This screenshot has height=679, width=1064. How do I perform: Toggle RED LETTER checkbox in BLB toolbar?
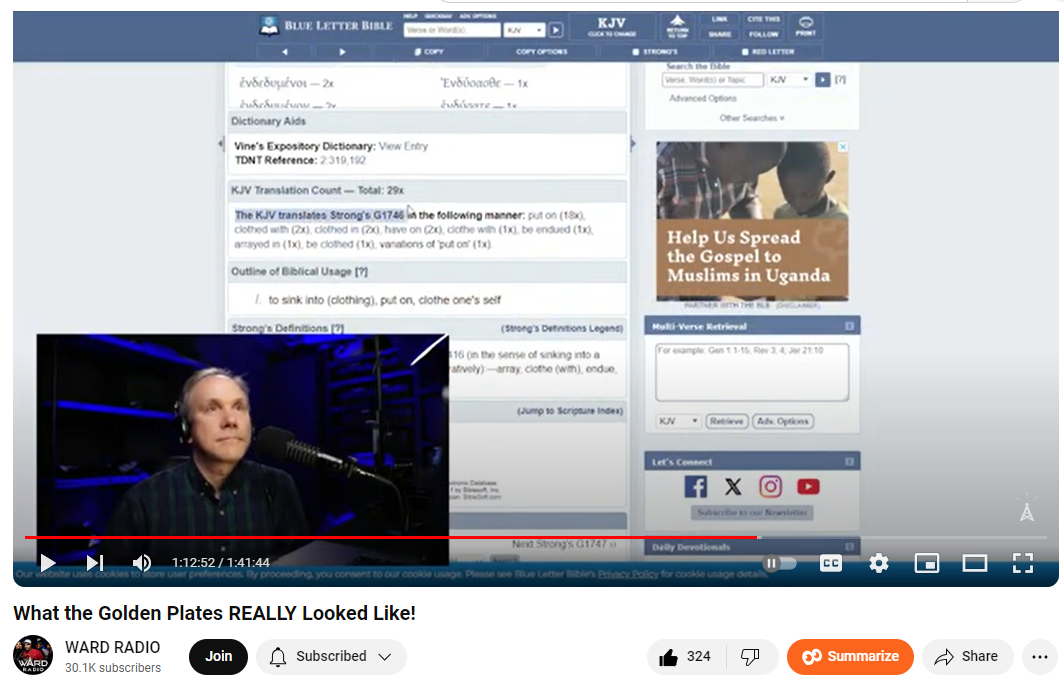(x=745, y=52)
